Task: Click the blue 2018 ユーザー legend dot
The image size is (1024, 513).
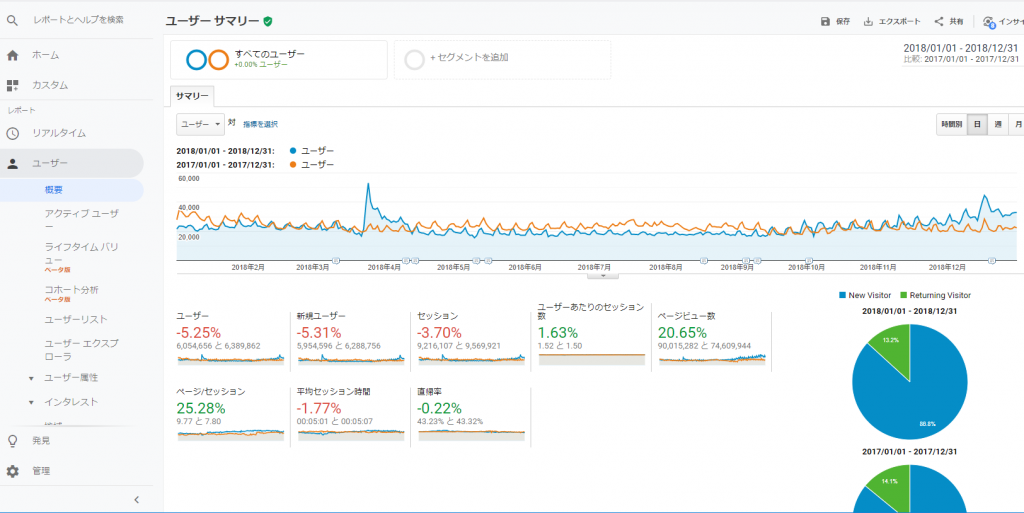Action: (292, 151)
